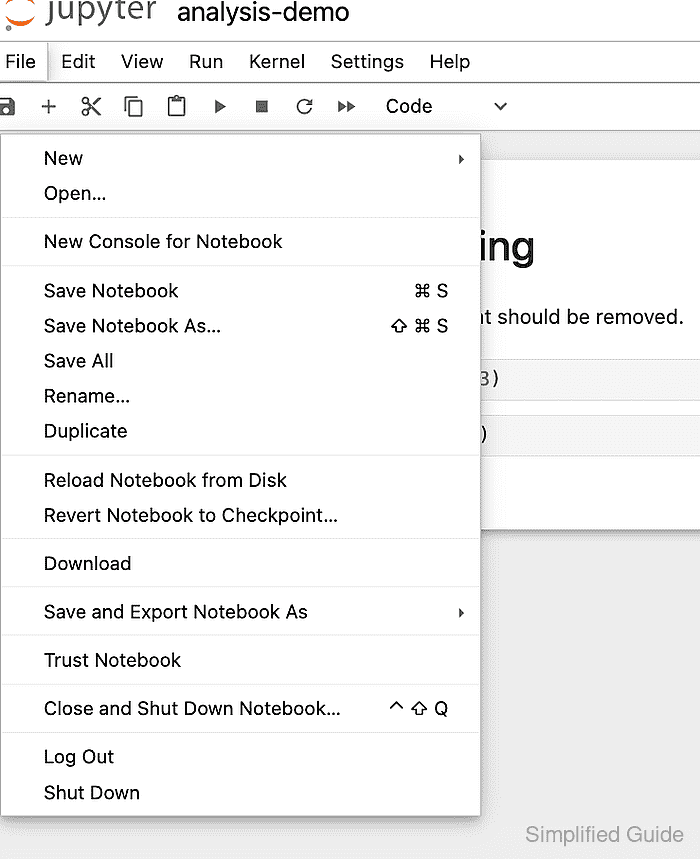Image resolution: width=700 pixels, height=859 pixels.
Task: Paste cell using the clipboard icon
Action: 176,106
